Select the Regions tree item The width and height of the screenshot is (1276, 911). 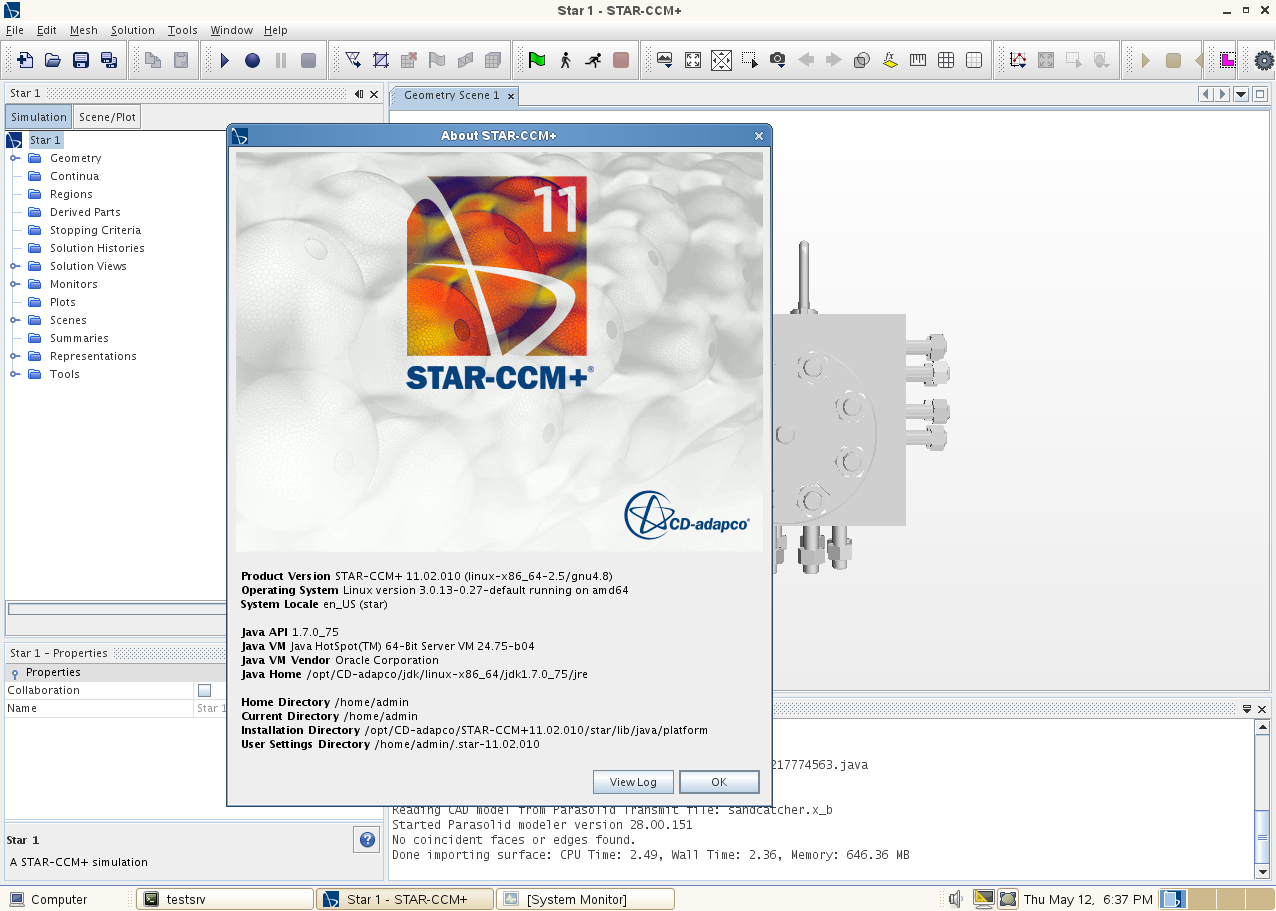[x=71, y=194]
